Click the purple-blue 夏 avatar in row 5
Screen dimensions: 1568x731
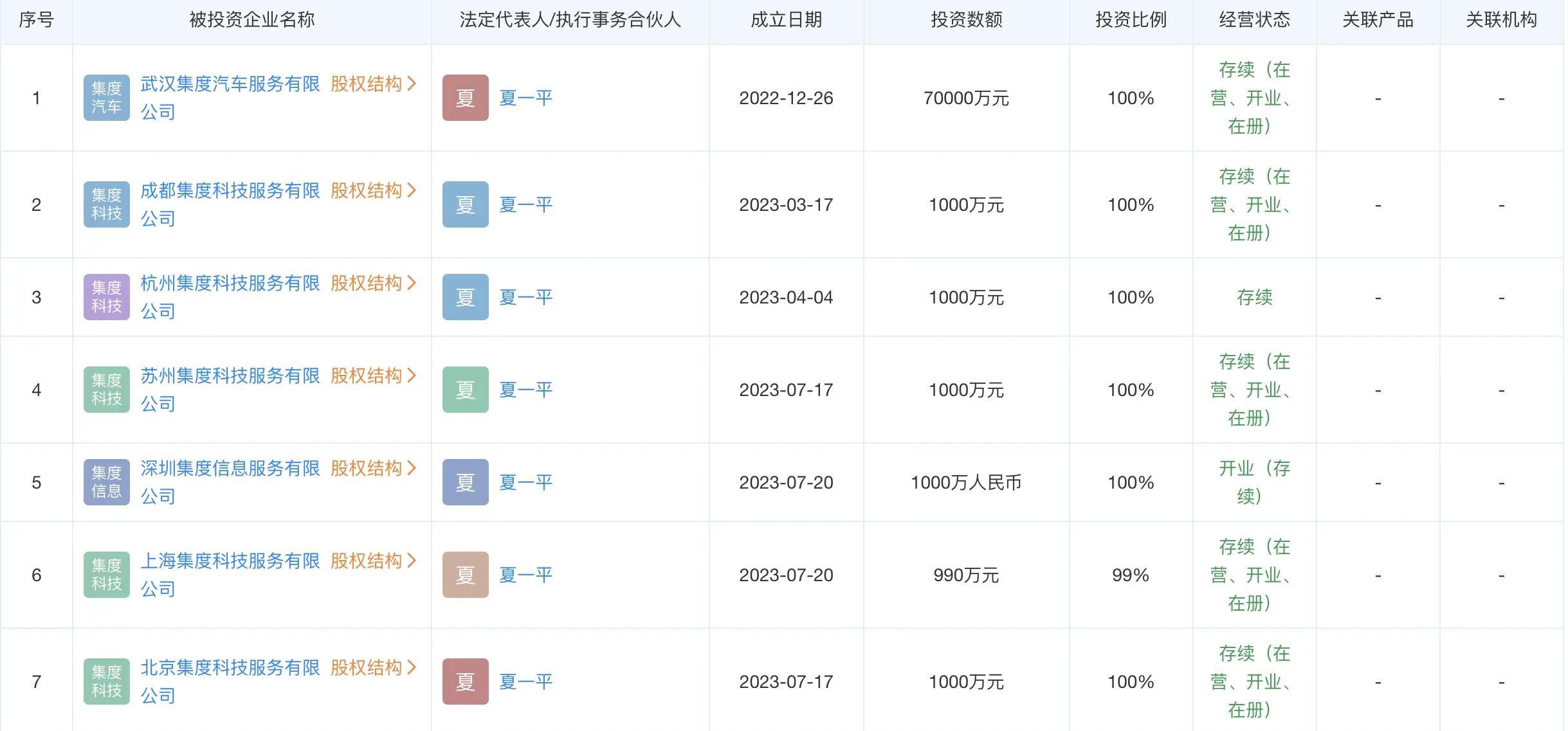[466, 482]
